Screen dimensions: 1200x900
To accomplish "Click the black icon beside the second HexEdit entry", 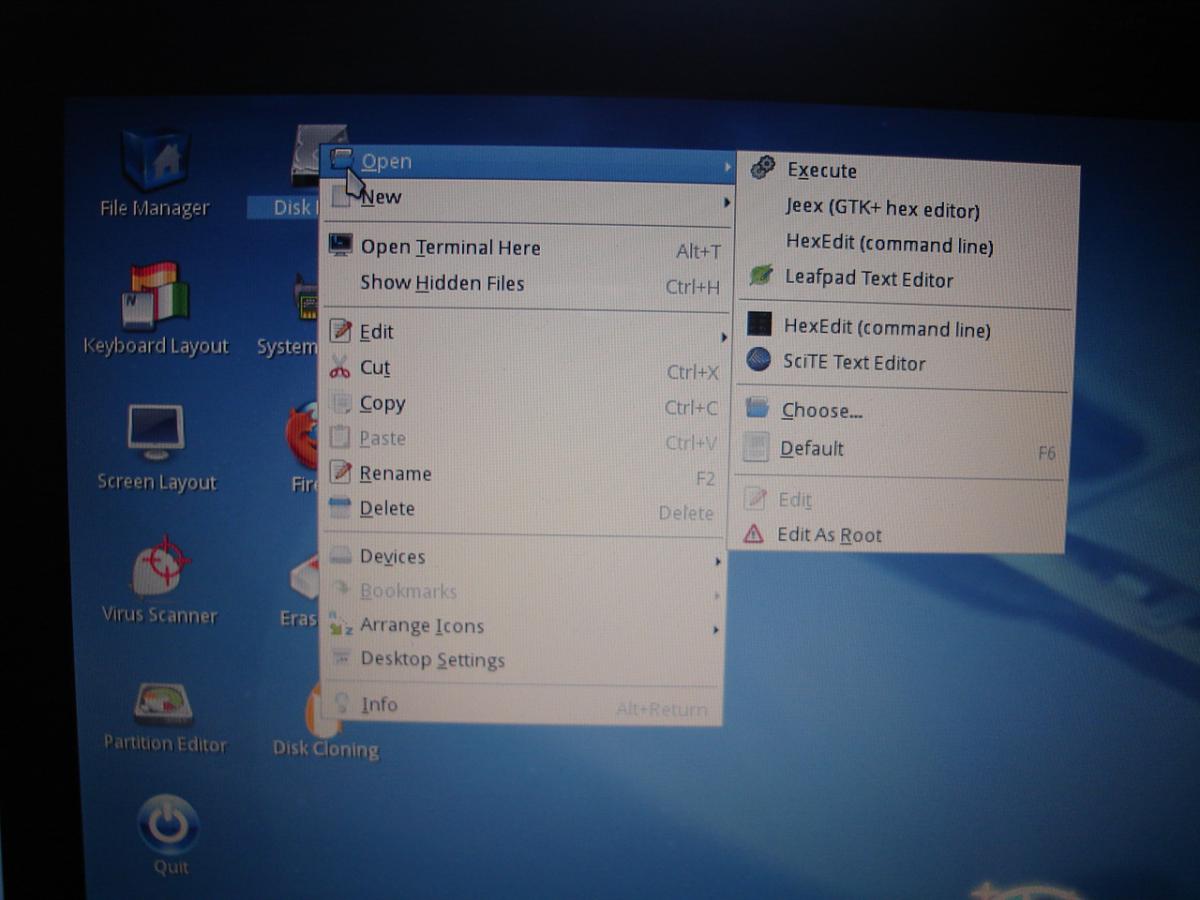I will [760, 324].
